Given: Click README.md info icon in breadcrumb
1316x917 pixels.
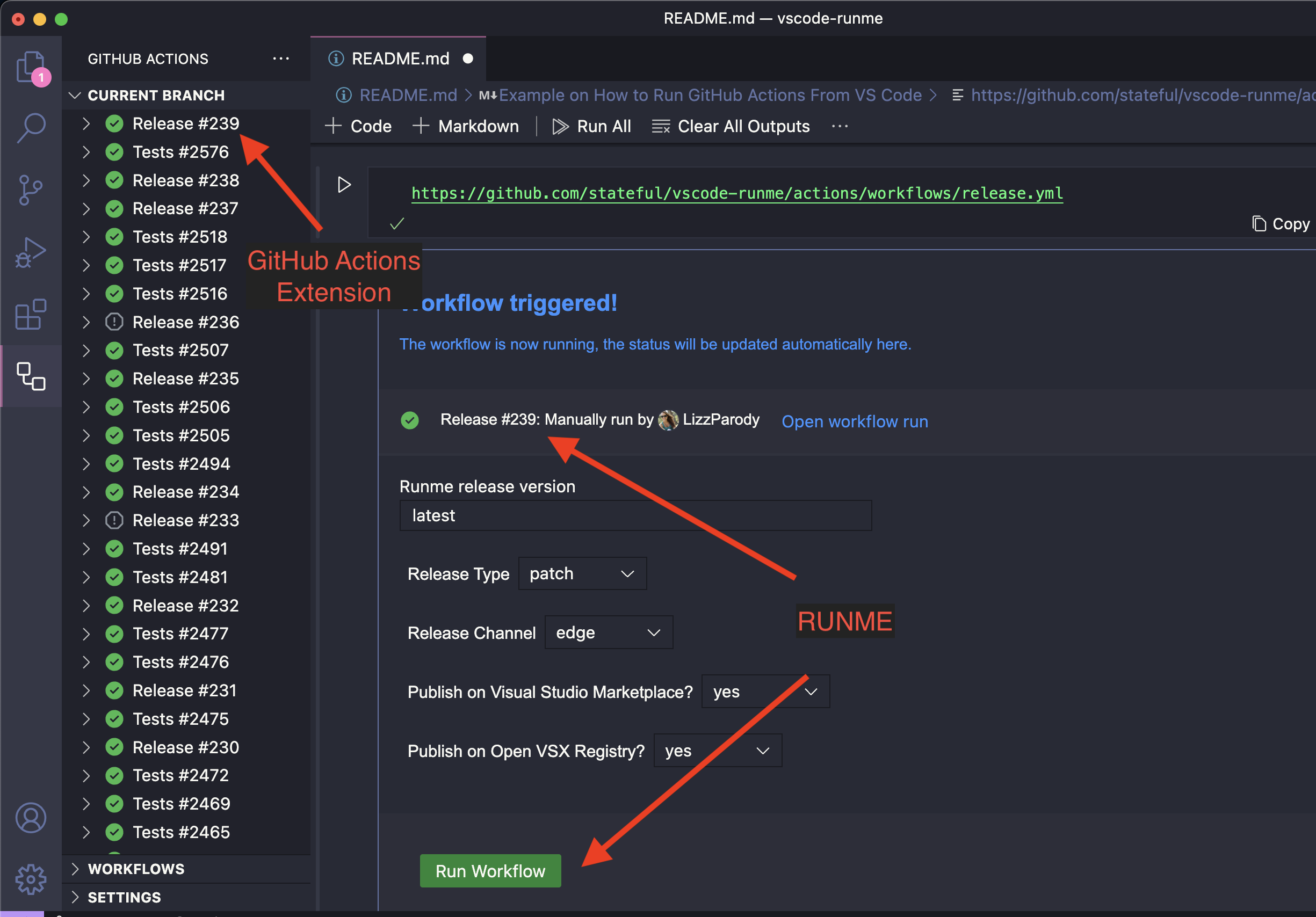Looking at the screenshot, I should (x=343, y=95).
